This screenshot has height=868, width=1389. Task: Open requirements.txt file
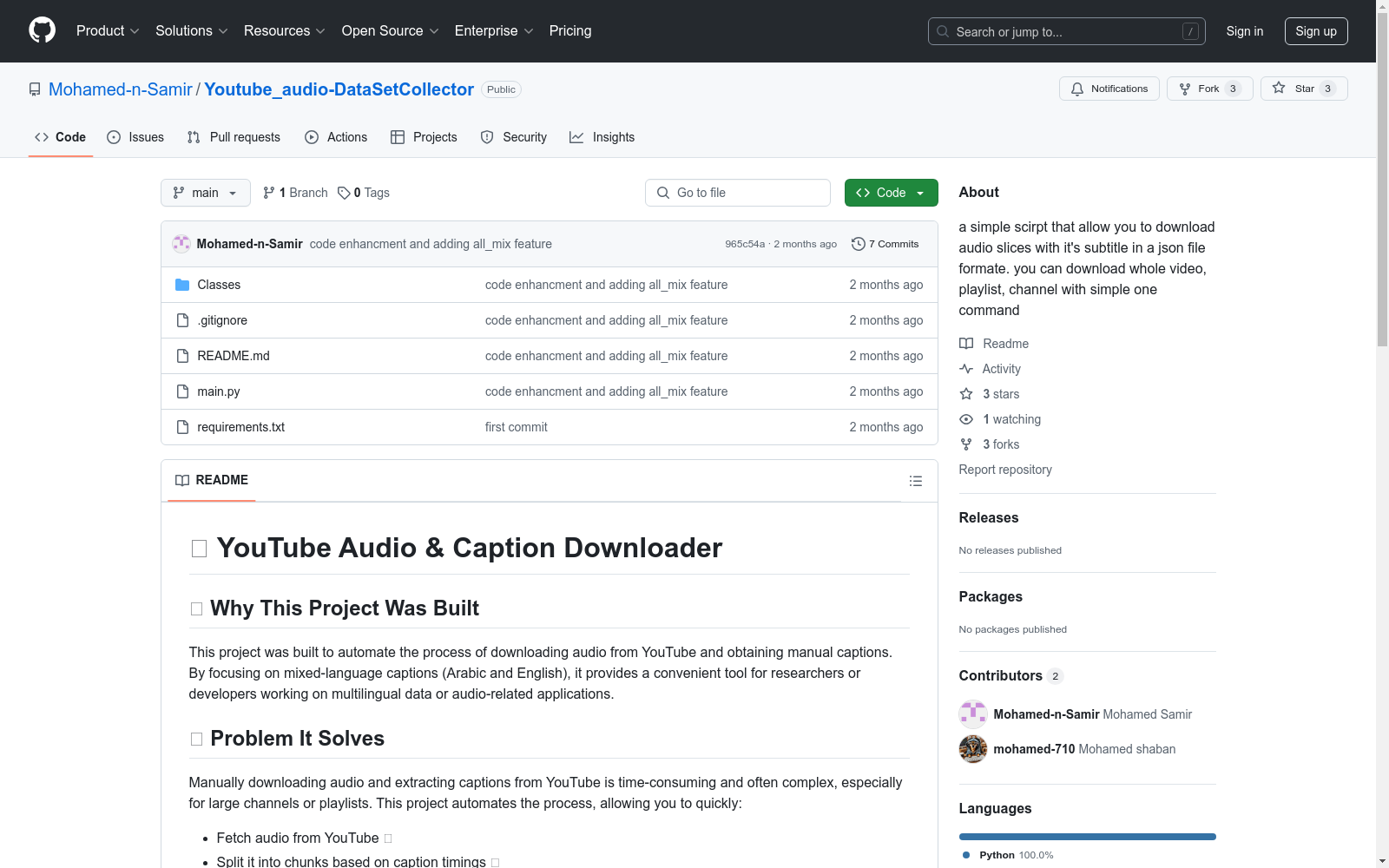click(241, 427)
